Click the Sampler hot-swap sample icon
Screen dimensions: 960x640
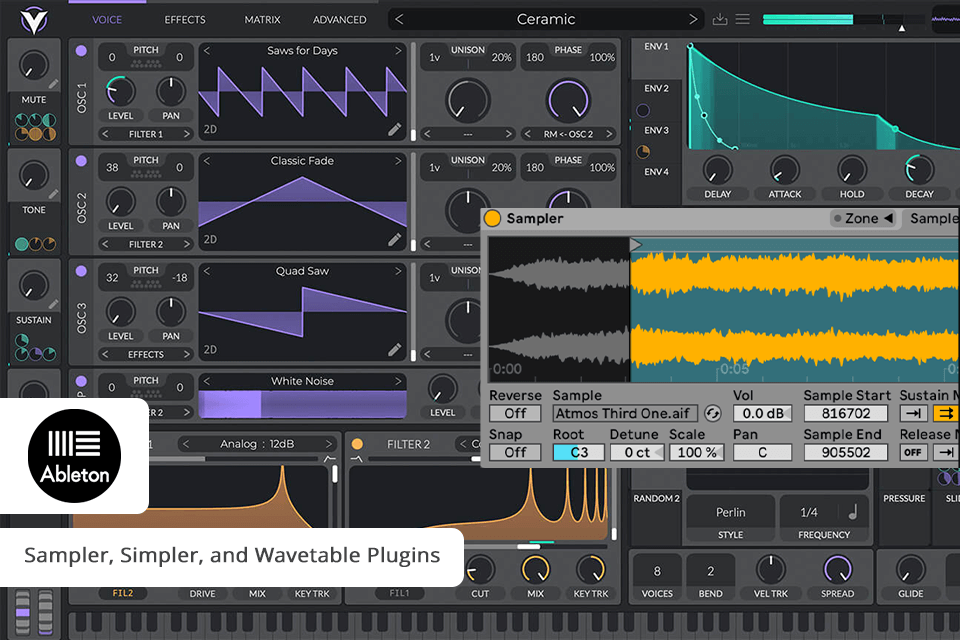[713, 413]
